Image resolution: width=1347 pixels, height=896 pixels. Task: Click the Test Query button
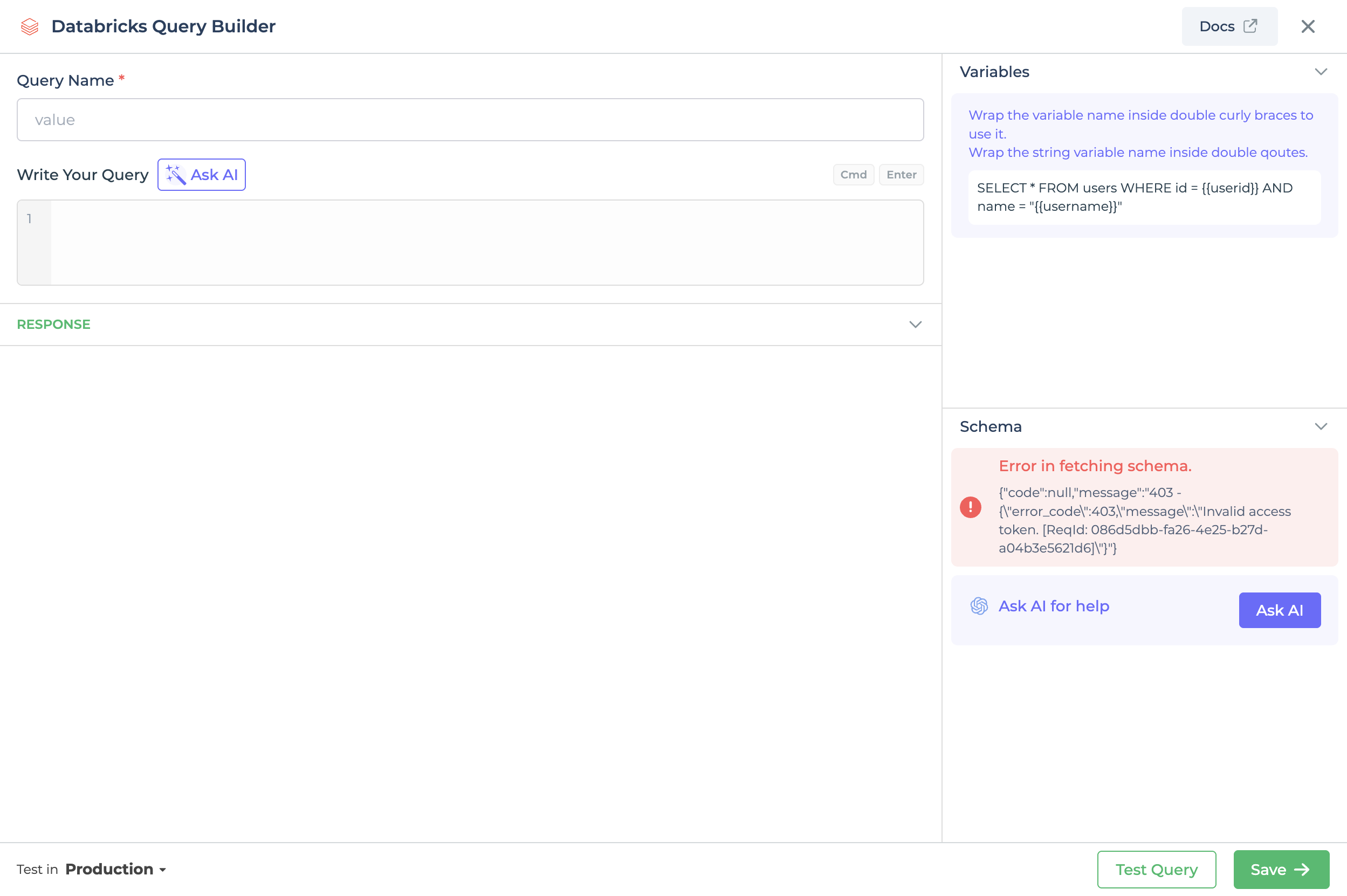click(x=1156, y=869)
